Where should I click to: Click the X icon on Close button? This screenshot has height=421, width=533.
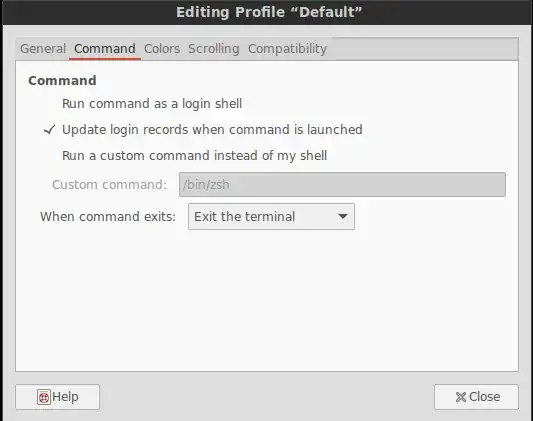[x=461, y=397]
